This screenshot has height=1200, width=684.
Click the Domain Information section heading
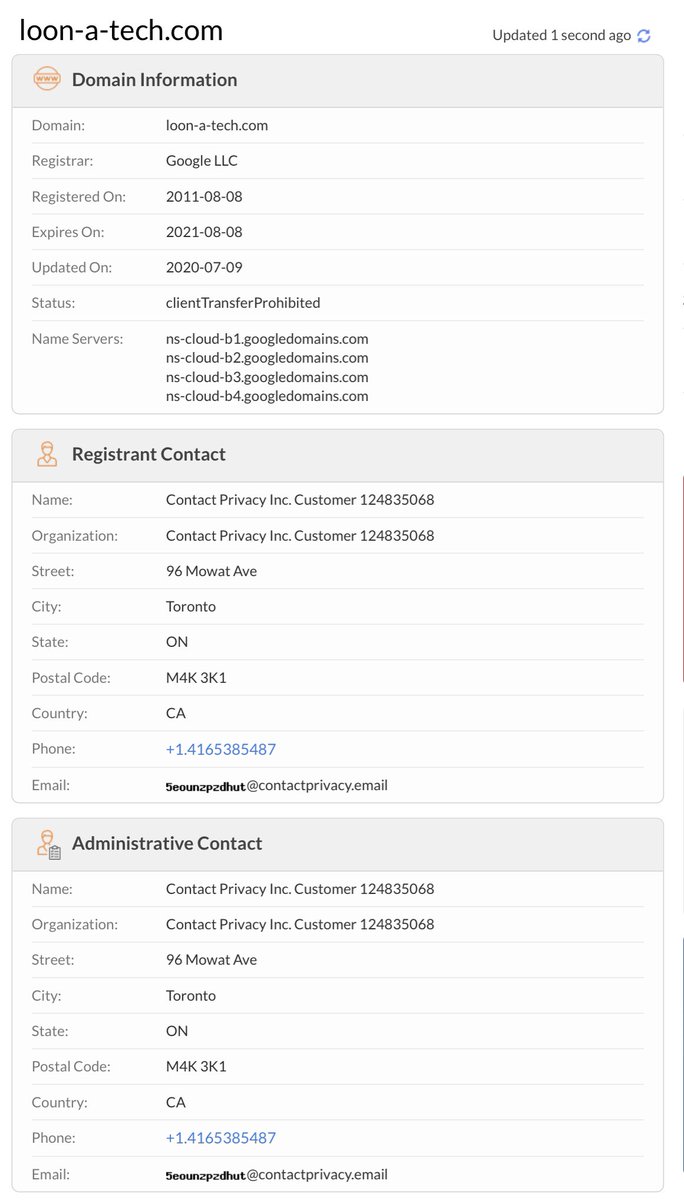155,80
